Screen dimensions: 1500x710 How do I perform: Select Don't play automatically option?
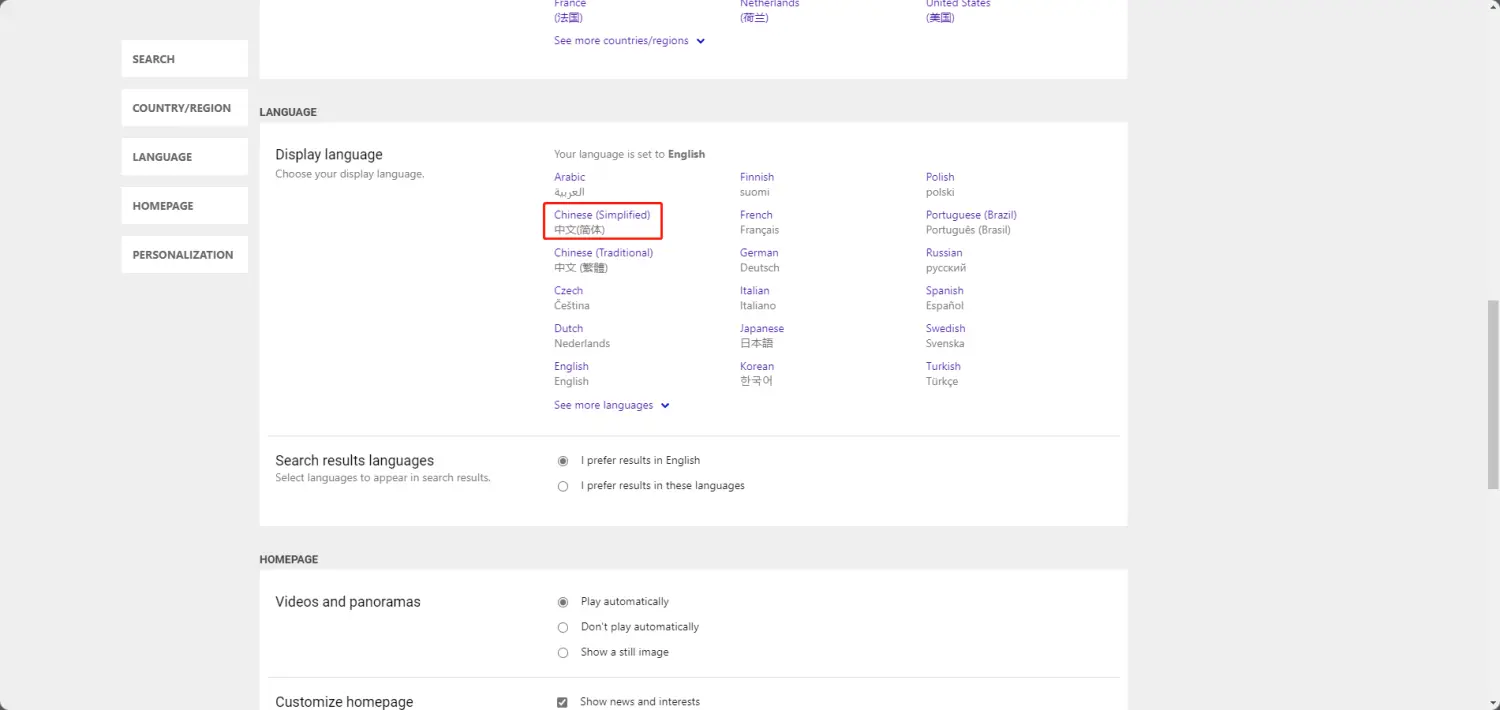[x=563, y=627]
